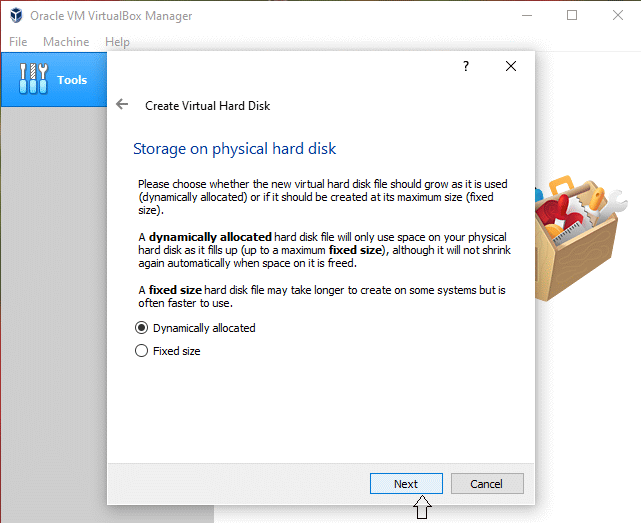Click the Tools label in the sidebar
Viewport: 641px width, 523px height.
point(72,80)
